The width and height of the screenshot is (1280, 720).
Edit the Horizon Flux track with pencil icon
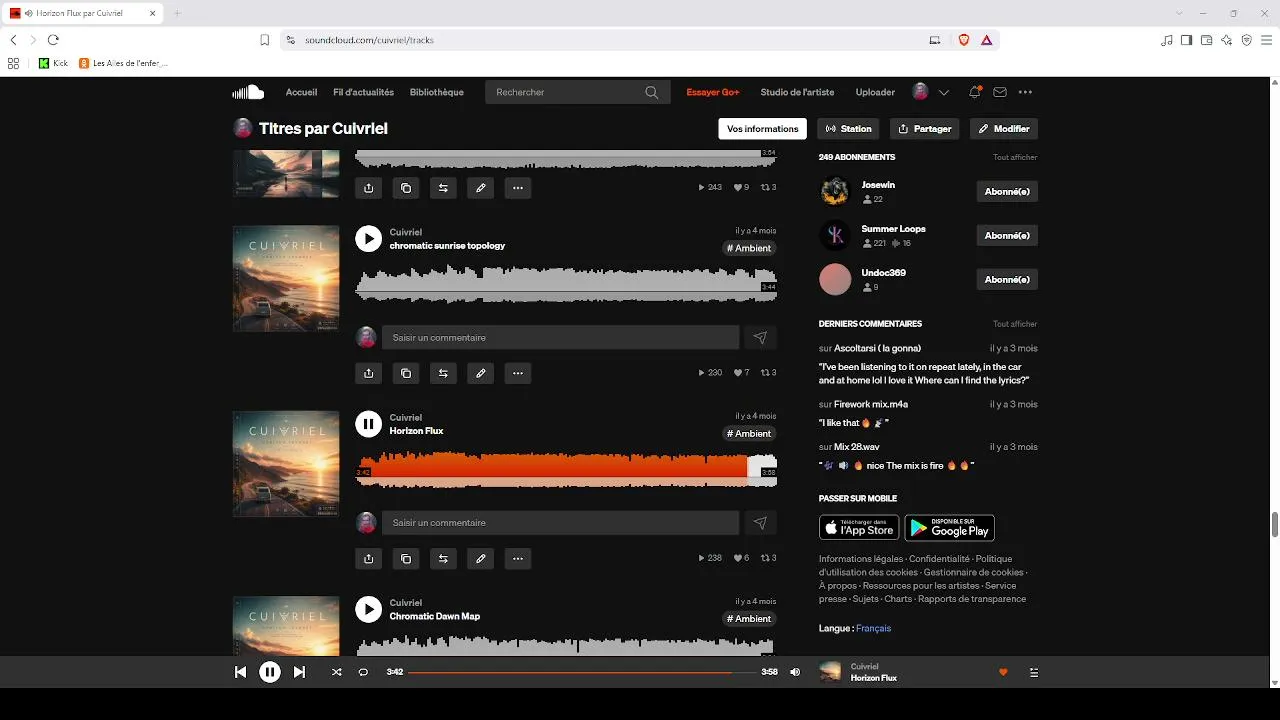tap(481, 558)
